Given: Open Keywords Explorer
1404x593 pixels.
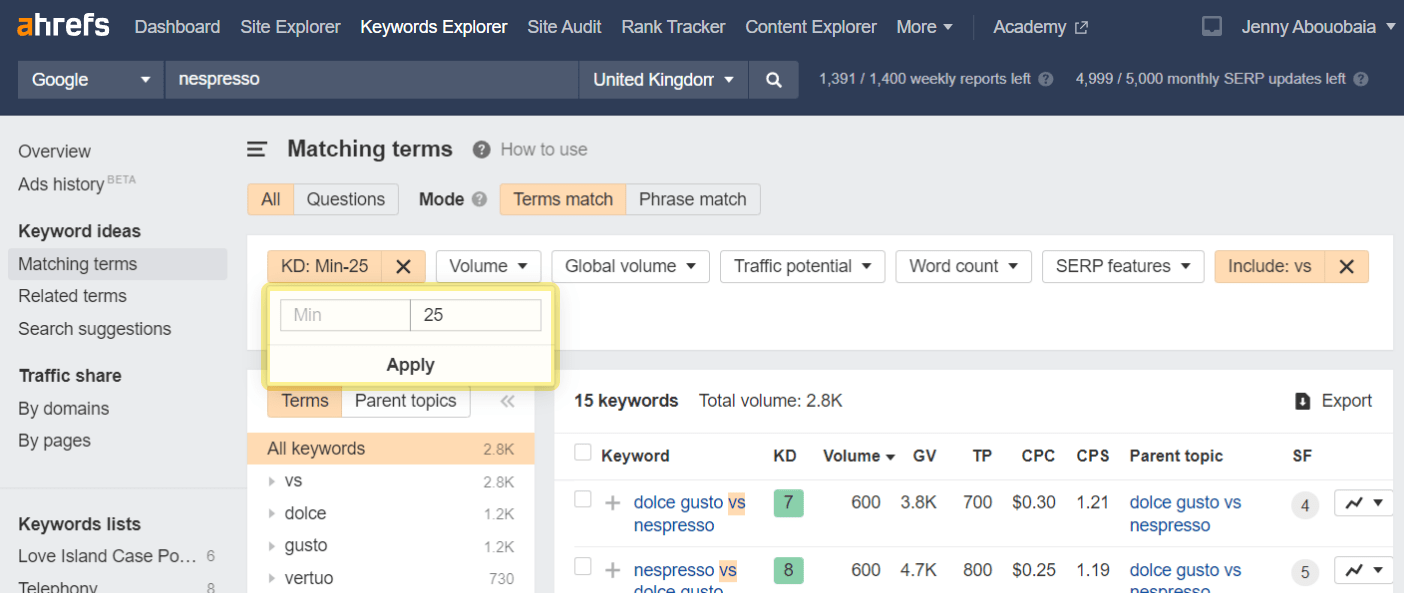Looking at the screenshot, I should click(x=434, y=27).
